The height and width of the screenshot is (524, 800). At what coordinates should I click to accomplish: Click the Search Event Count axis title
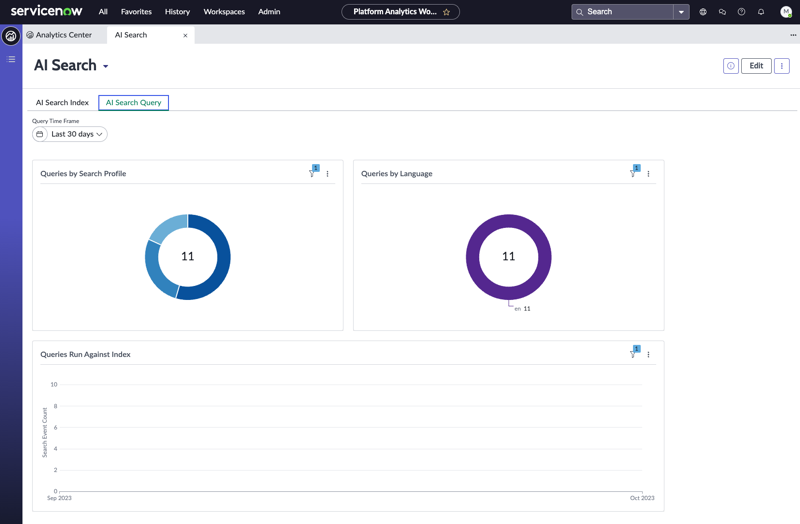pyautogui.click(x=44, y=432)
